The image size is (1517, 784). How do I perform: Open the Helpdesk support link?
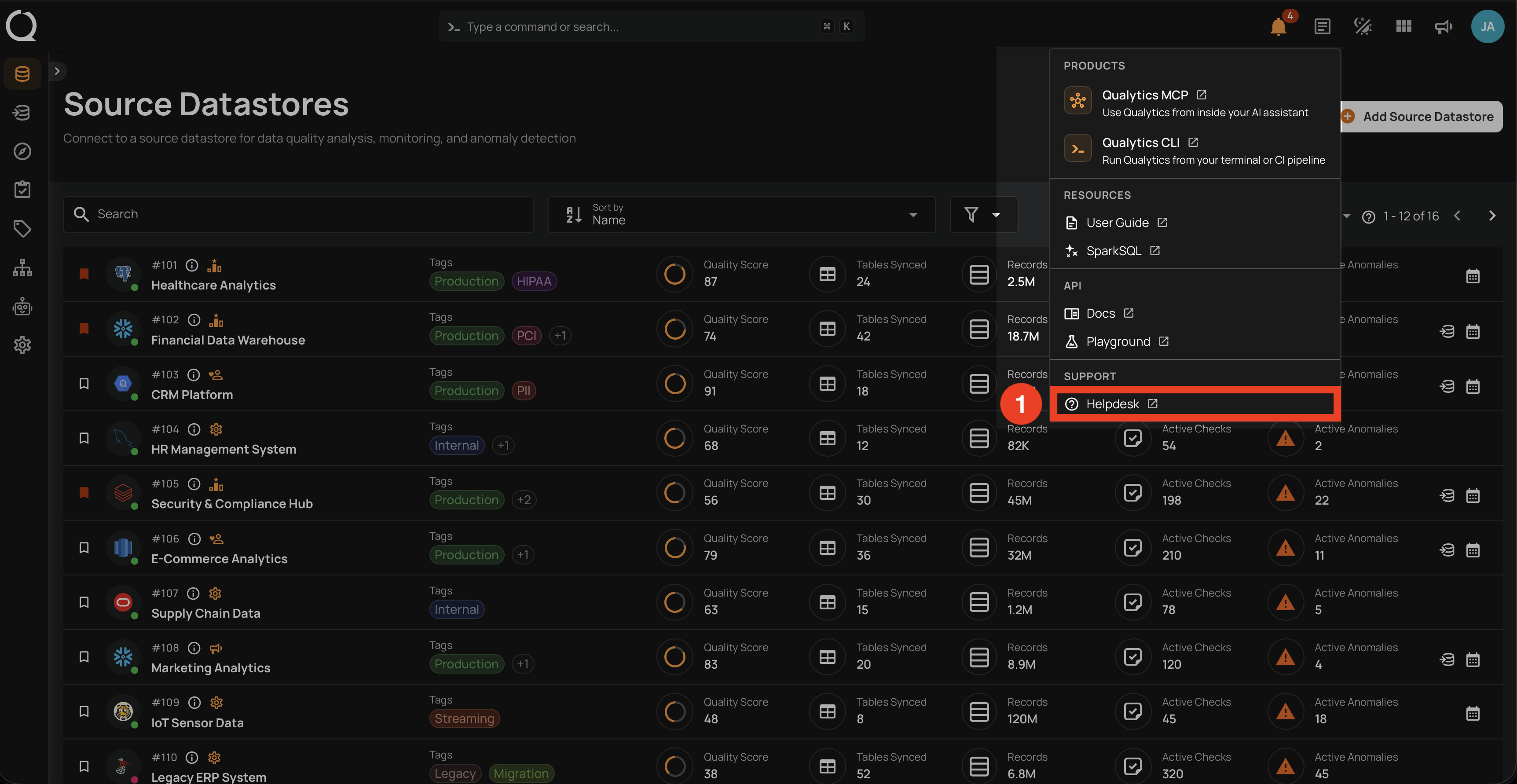[1194, 404]
